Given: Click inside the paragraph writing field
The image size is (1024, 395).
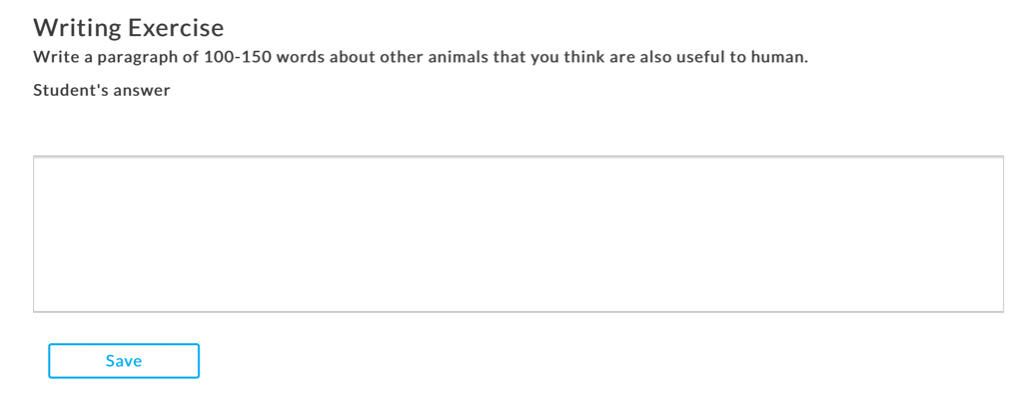Looking at the screenshot, I should (x=518, y=234).
